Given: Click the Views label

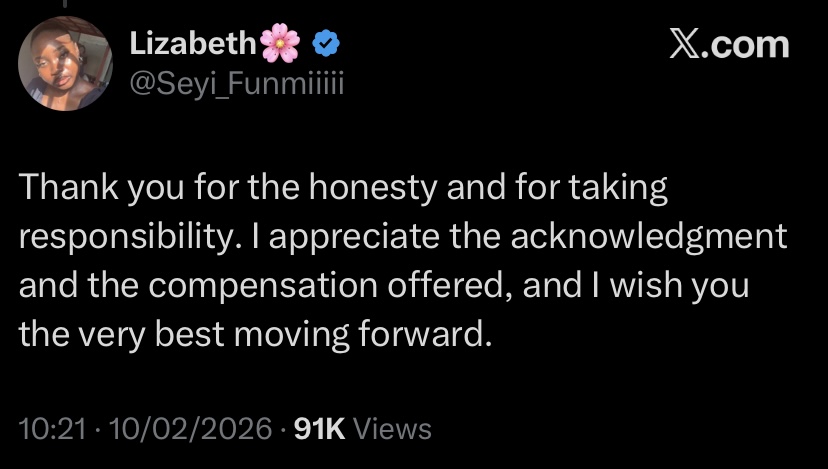Looking at the screenshot, I should pos(393,429).
